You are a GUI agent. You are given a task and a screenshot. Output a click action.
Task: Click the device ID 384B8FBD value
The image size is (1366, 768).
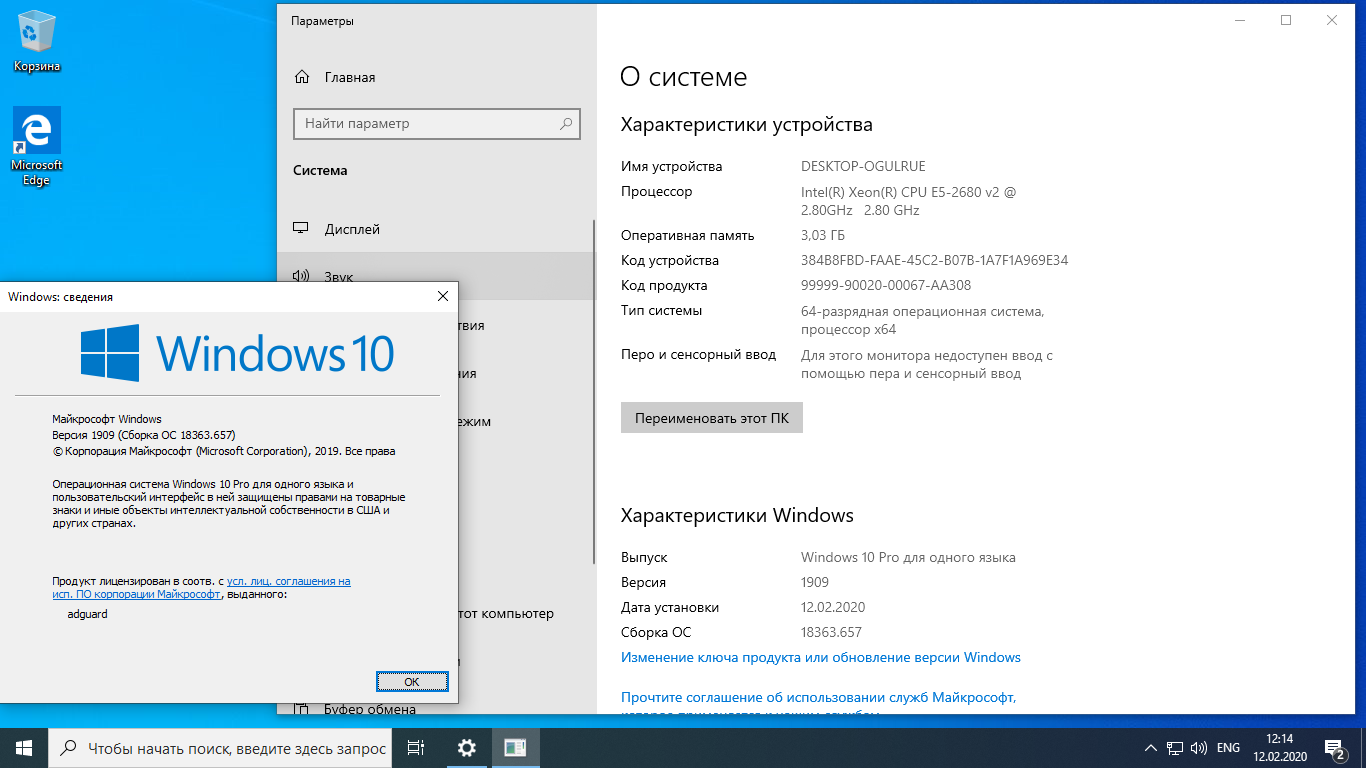click(x=935, y=261)
